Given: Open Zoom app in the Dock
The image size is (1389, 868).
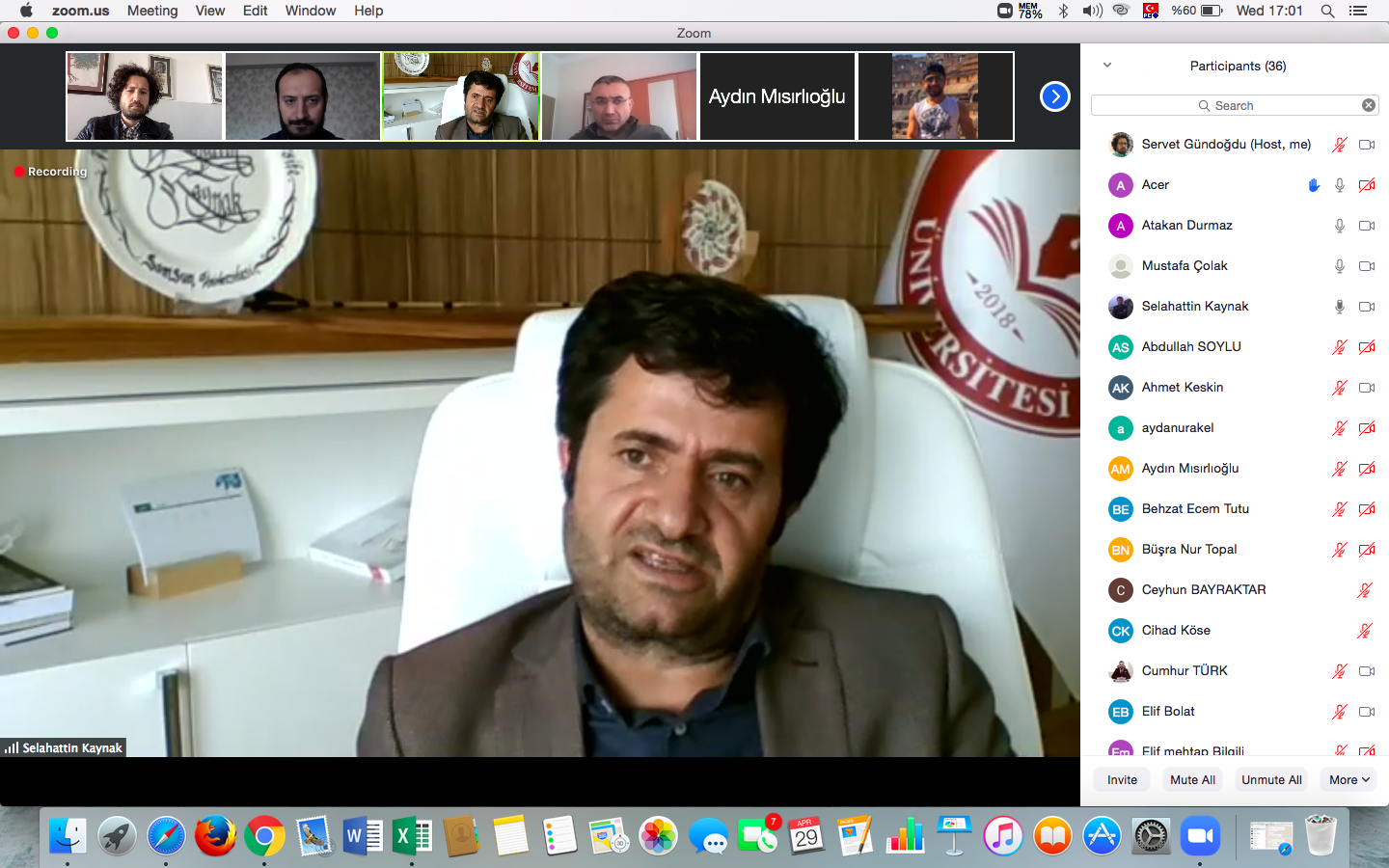Looking at the screenshot, I should pos(1200,836).
